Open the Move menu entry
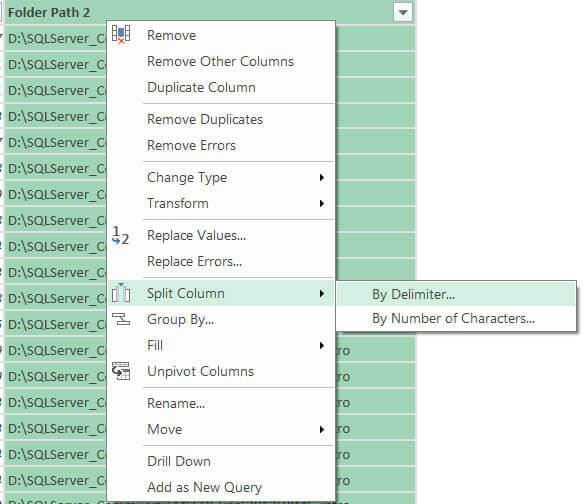 [221, 429]
